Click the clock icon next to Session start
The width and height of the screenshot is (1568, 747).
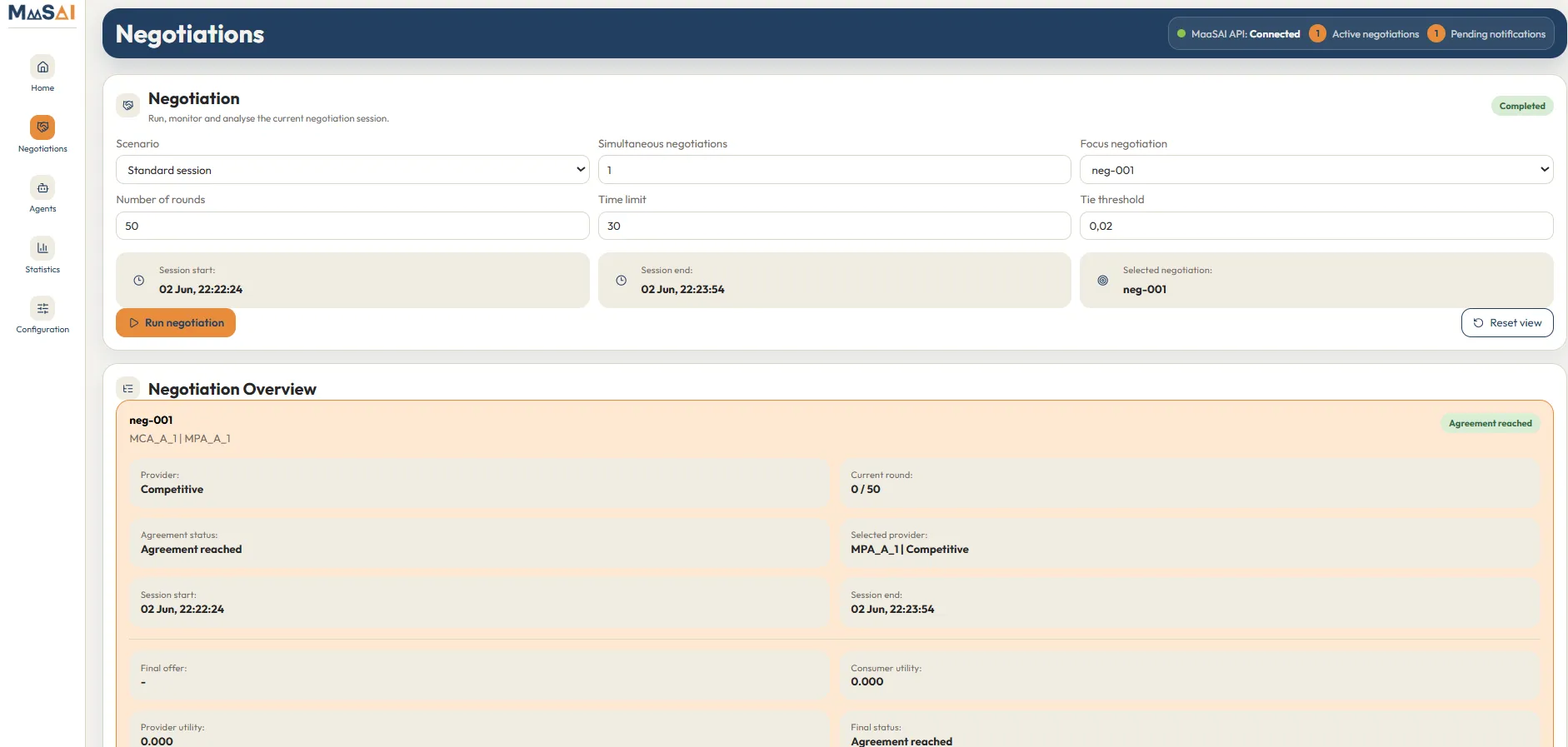point(139,281)
